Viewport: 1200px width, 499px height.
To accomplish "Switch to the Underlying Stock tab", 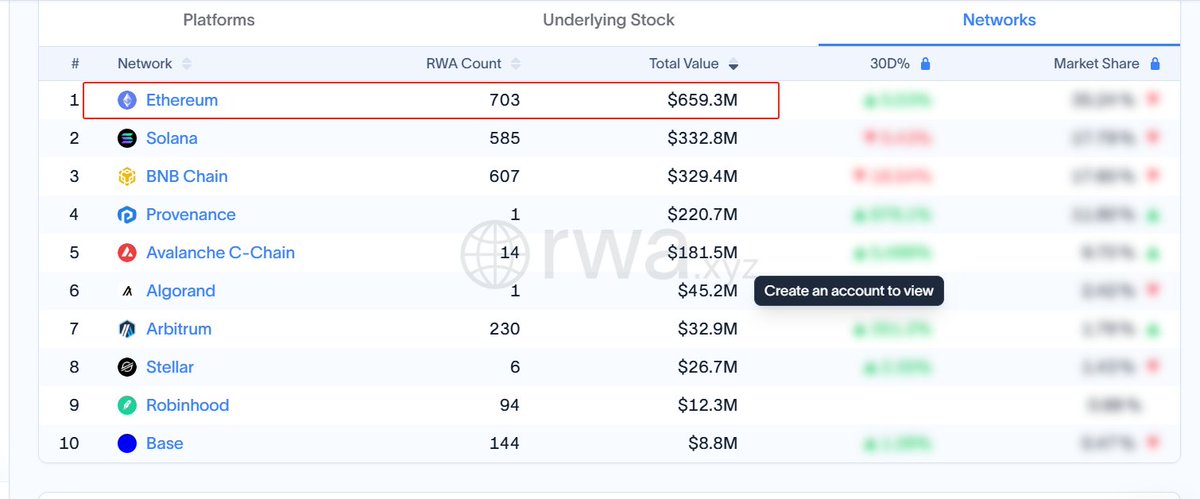I will 608,20.
